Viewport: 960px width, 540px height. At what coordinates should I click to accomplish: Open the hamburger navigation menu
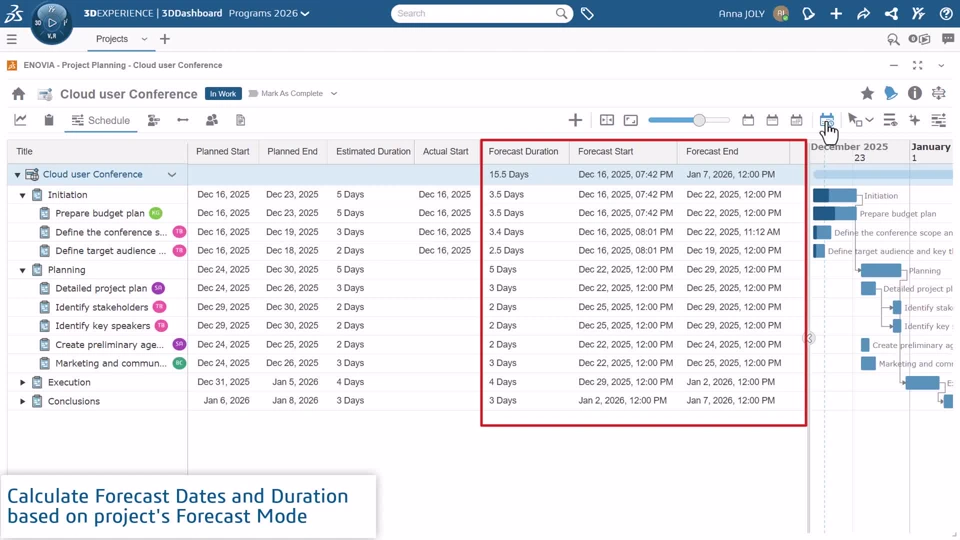click(x=12, y=39)
